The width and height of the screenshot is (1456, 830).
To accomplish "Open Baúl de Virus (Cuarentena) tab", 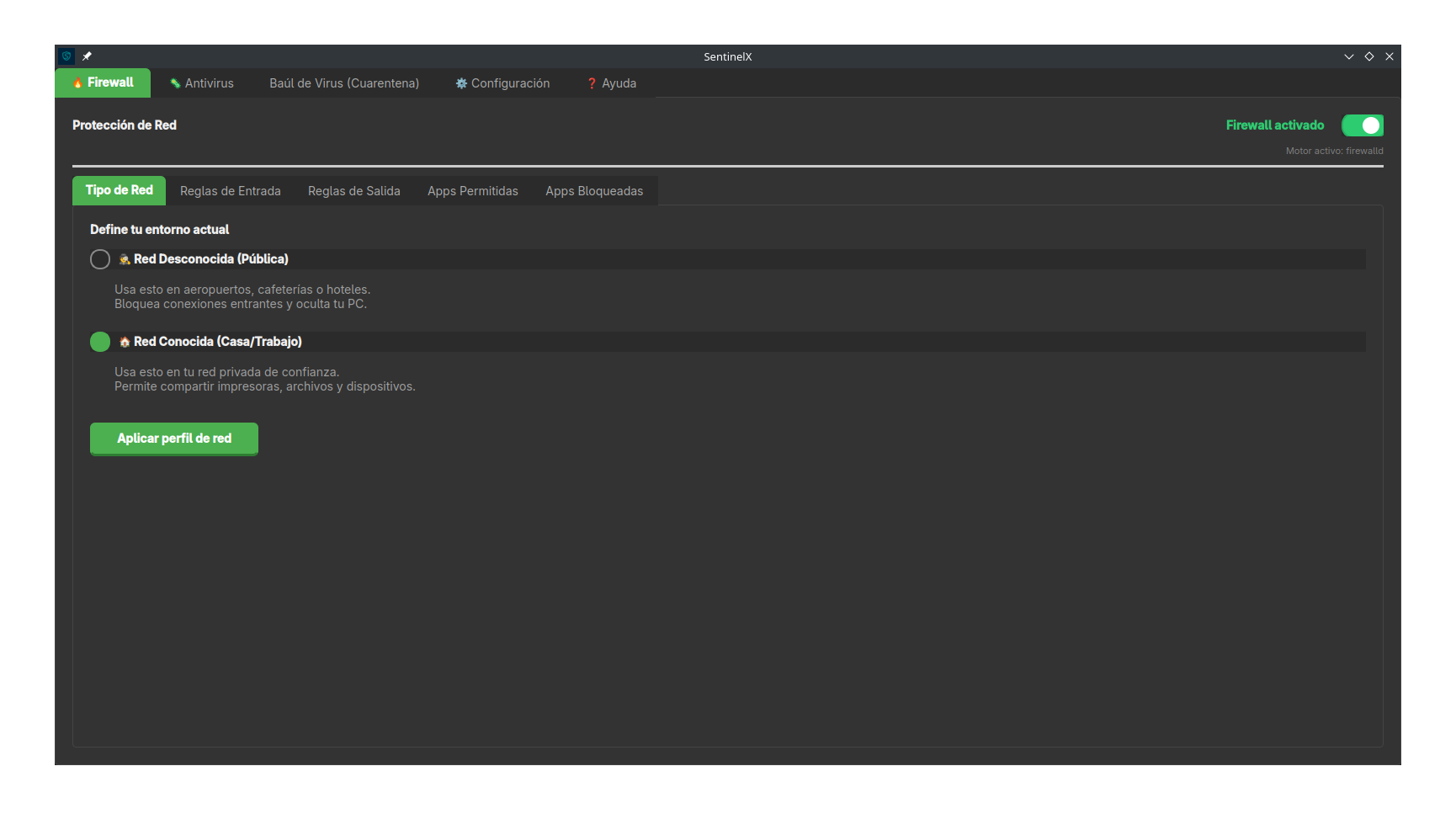I will [x=344, y=83].
